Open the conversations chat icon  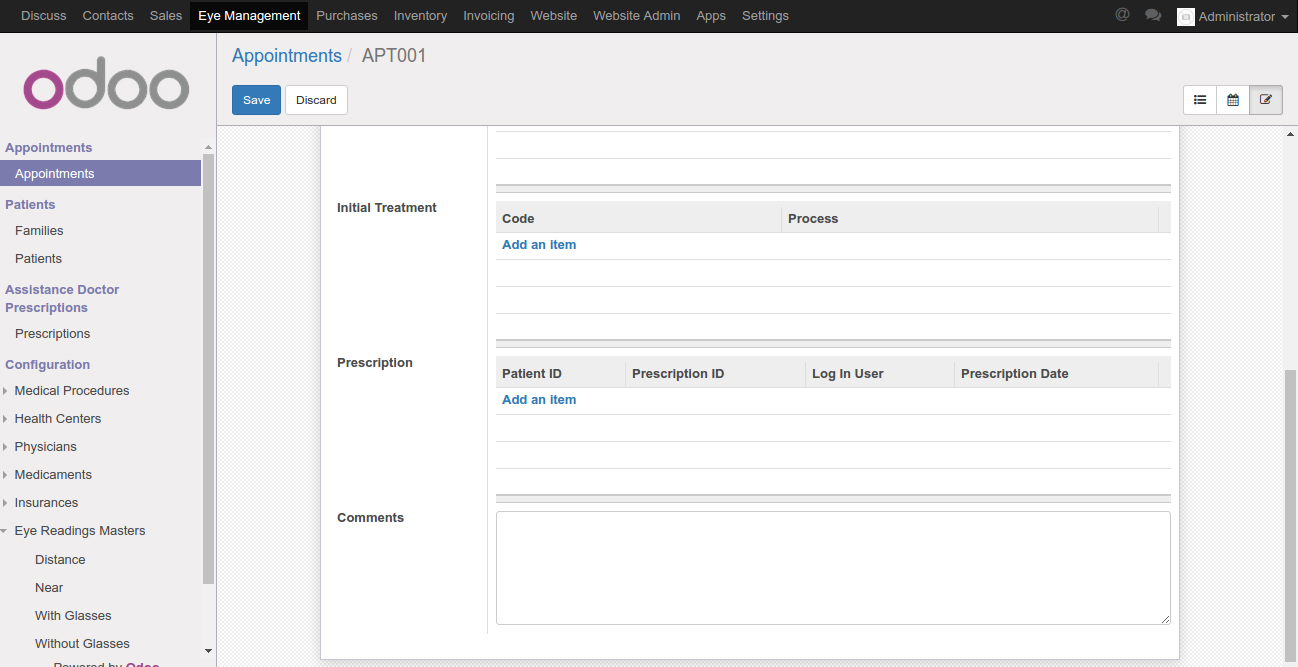click(1153, 15)
